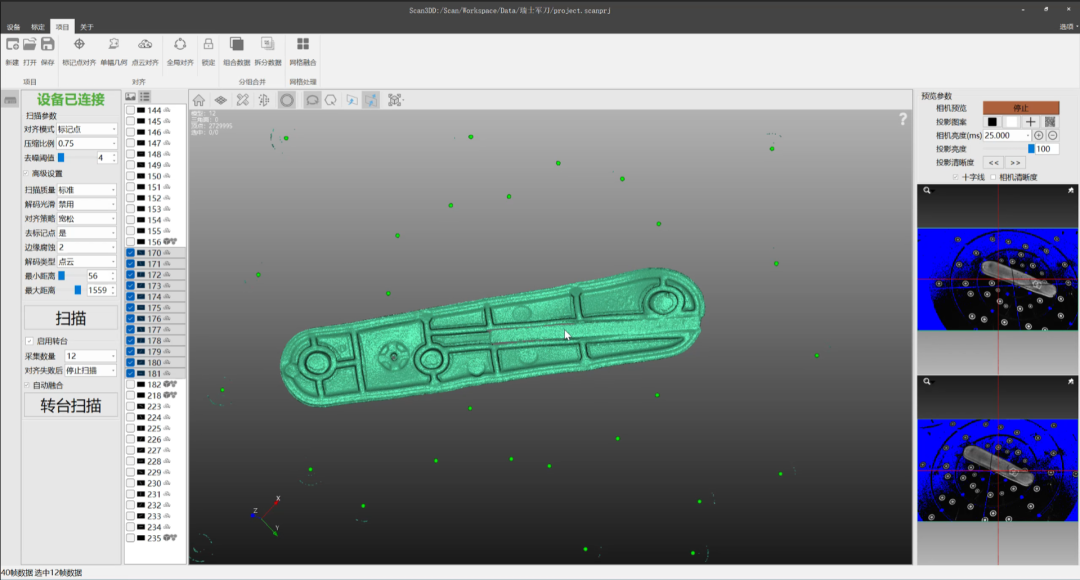Image resolution: width=1080 pixels, height=580 pixels.
Task: Uncheck frame 181 in the list
Action: pos(130,373)
